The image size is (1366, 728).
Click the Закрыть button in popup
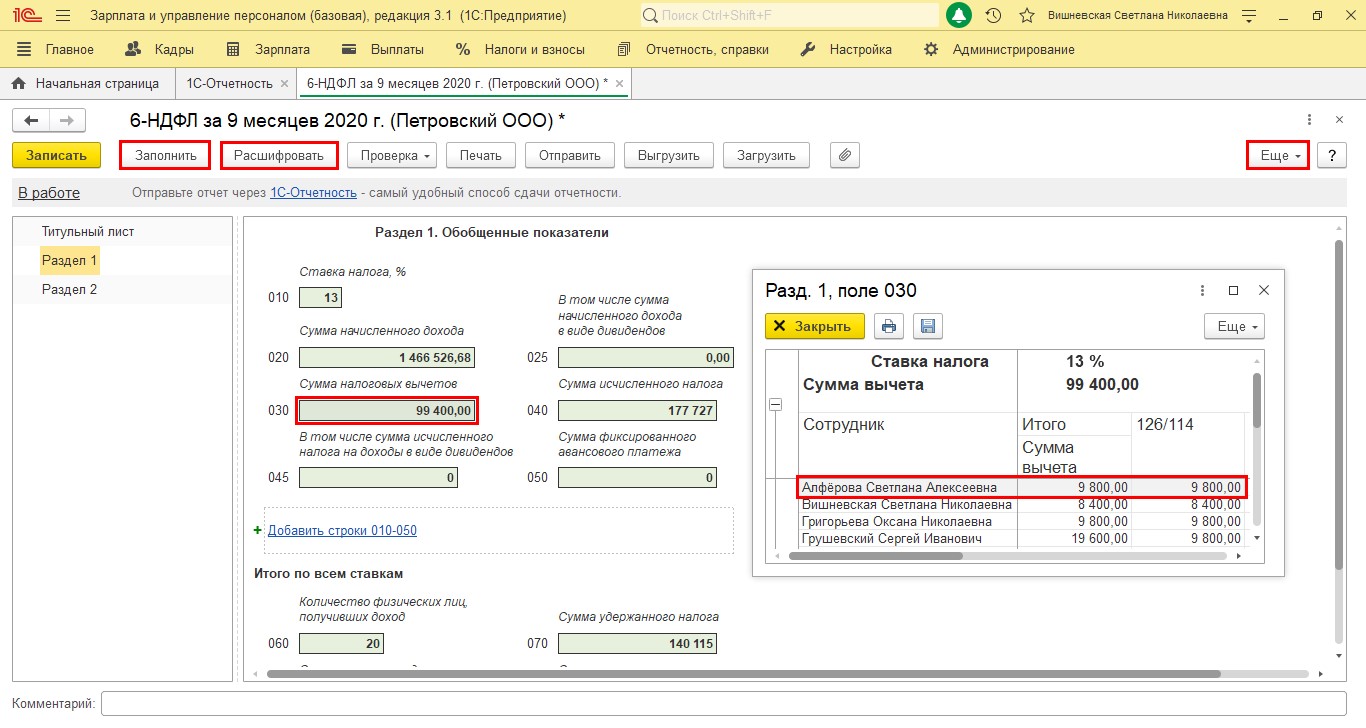pos(815,326)
